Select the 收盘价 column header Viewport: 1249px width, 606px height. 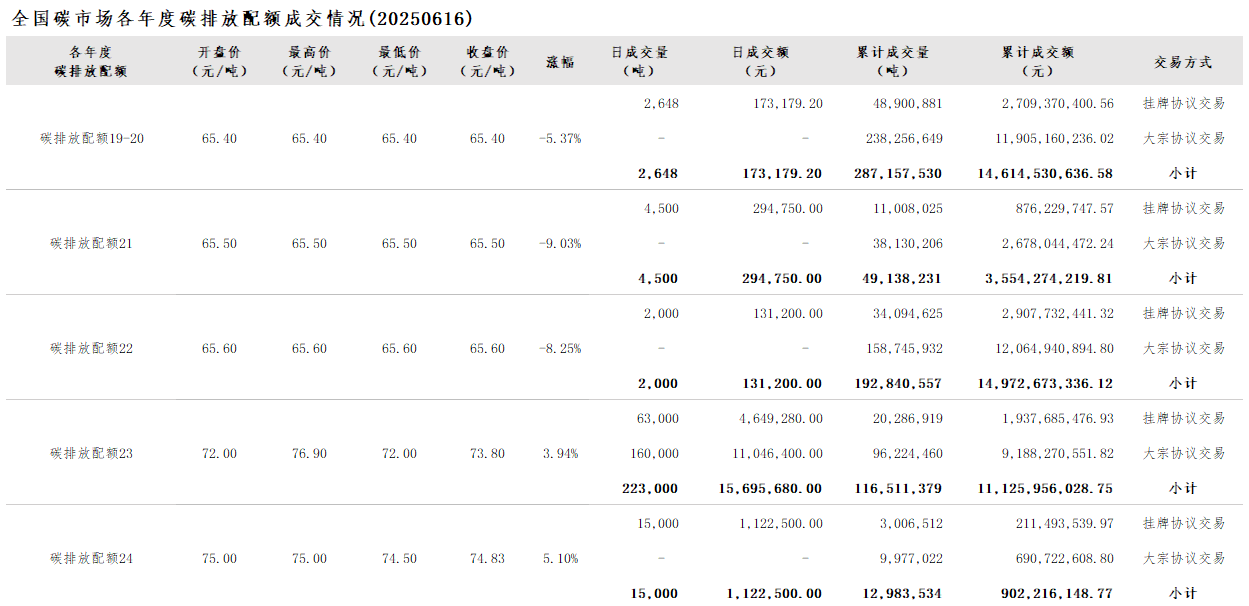point(488,61)
